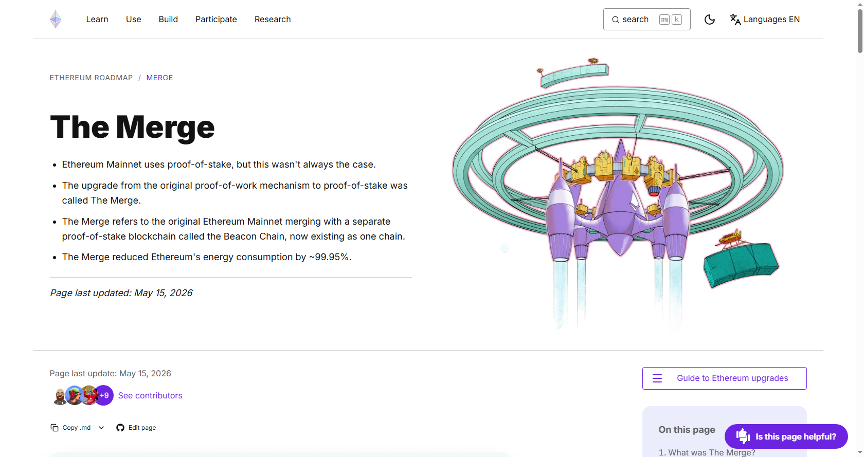Expand the Copy .md dropdown chevron

101,428
